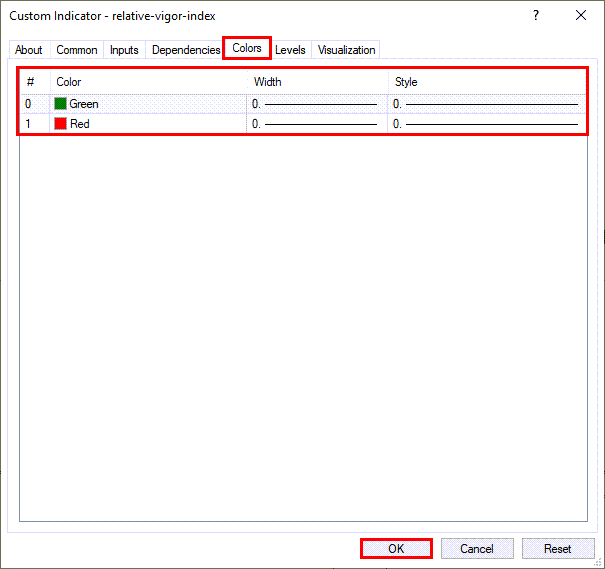
Task: Click the Colors tab
Action: coord(247,48)
